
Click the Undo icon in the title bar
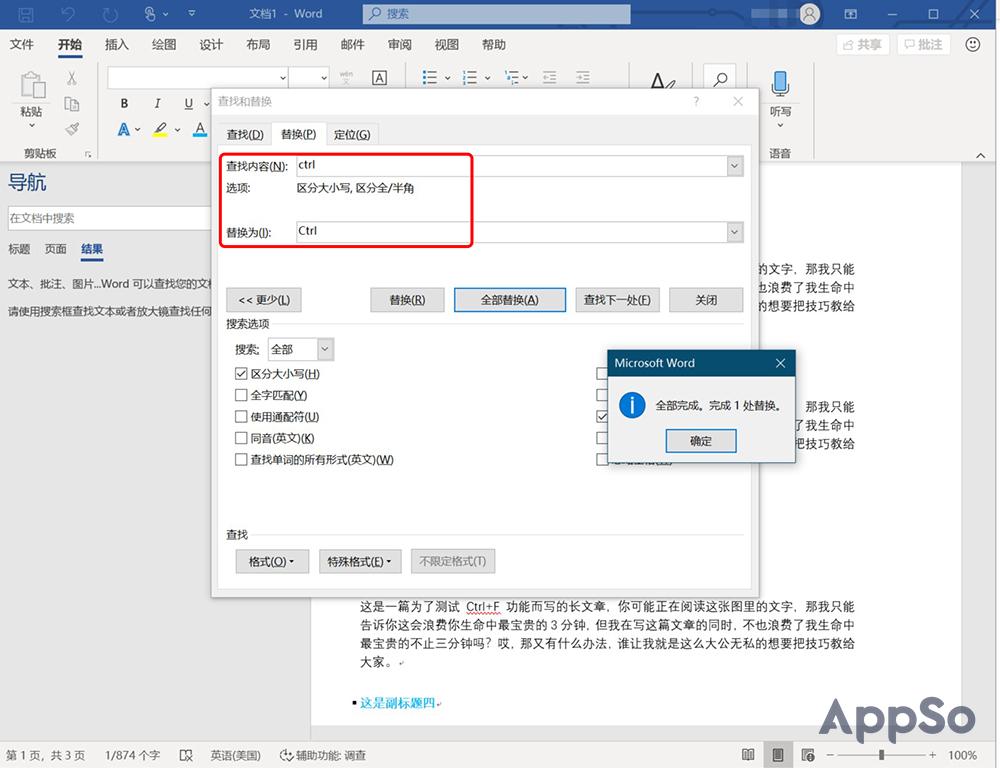[x=68, y=14]
